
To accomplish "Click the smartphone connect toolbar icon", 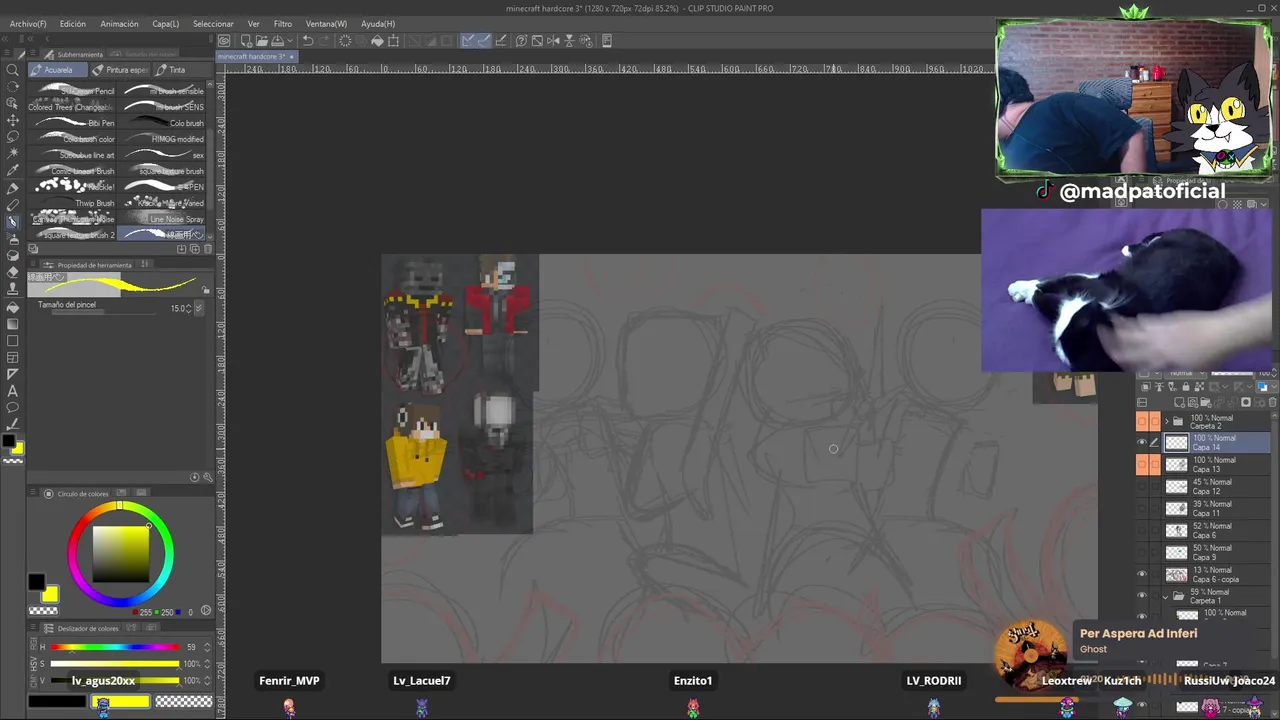I will click(608, 41).
